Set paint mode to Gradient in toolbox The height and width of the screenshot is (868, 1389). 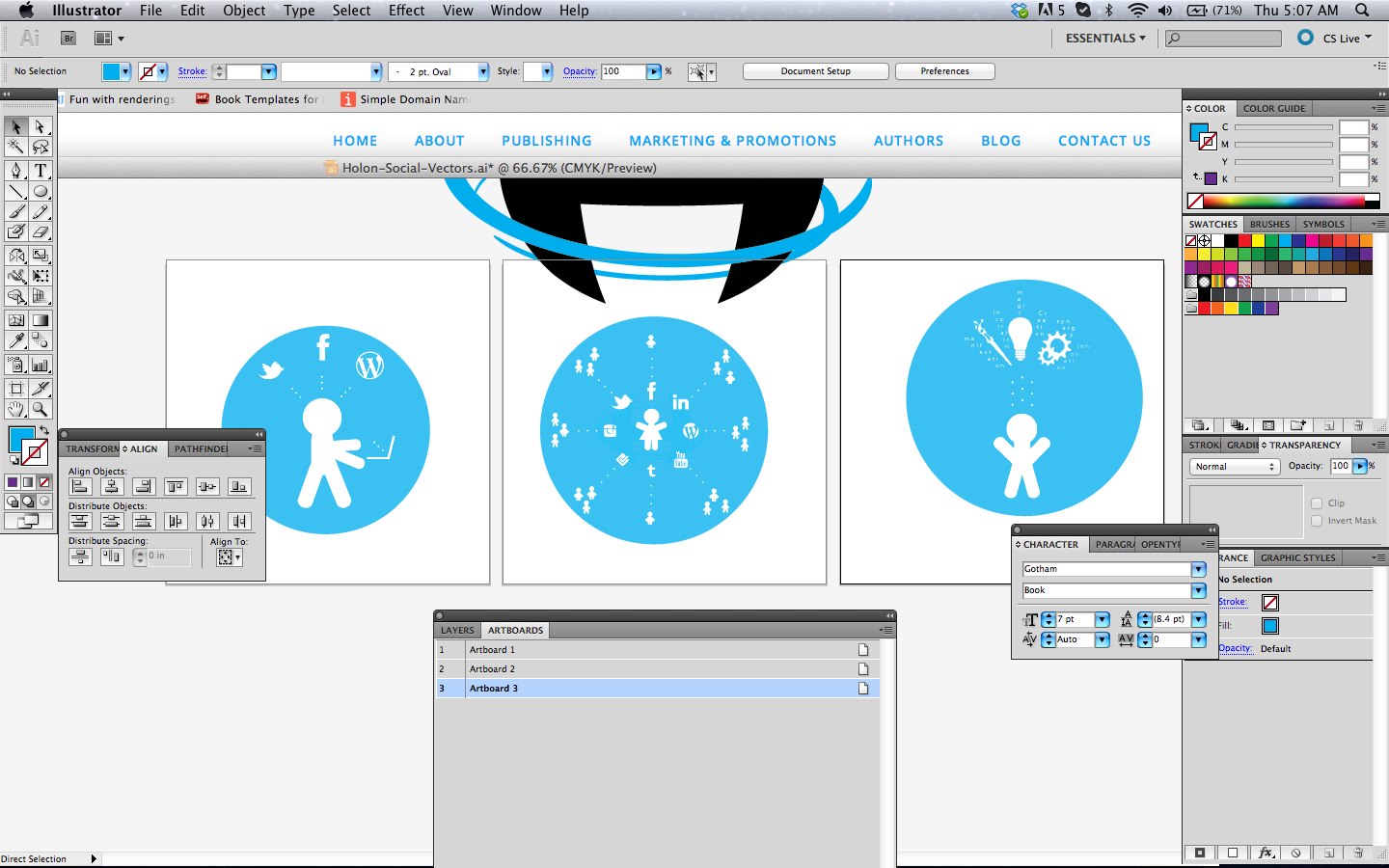click(28, 482)
